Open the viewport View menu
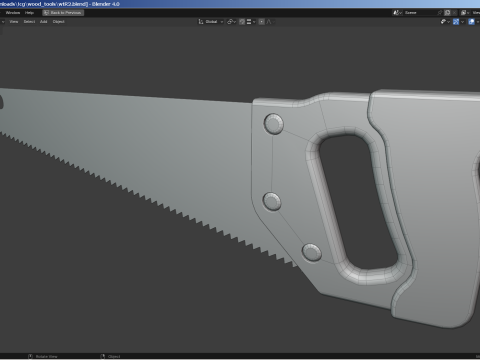This screenshot has width=480, height=360. click(x=14, y=22)
